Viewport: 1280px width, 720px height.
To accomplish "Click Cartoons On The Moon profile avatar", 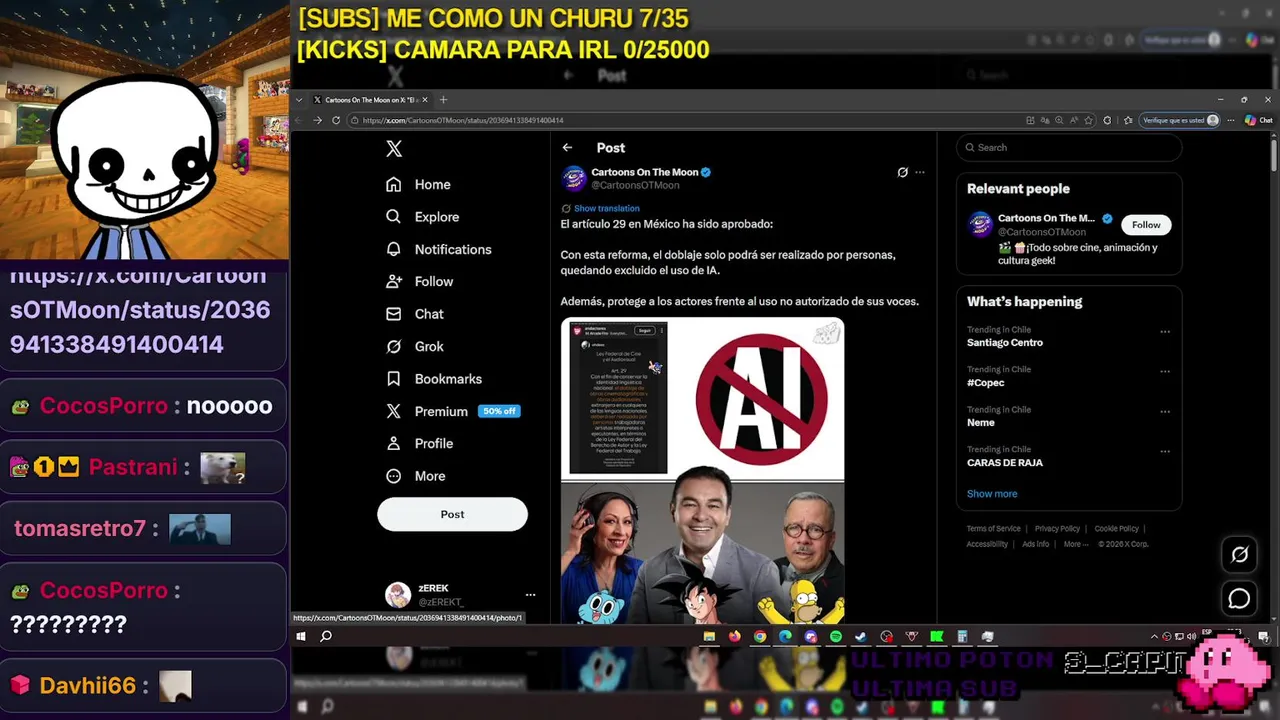I will point(574,178).
